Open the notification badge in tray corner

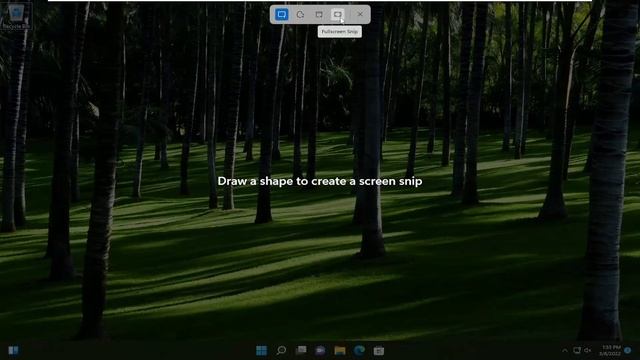[x=628, y=350]
